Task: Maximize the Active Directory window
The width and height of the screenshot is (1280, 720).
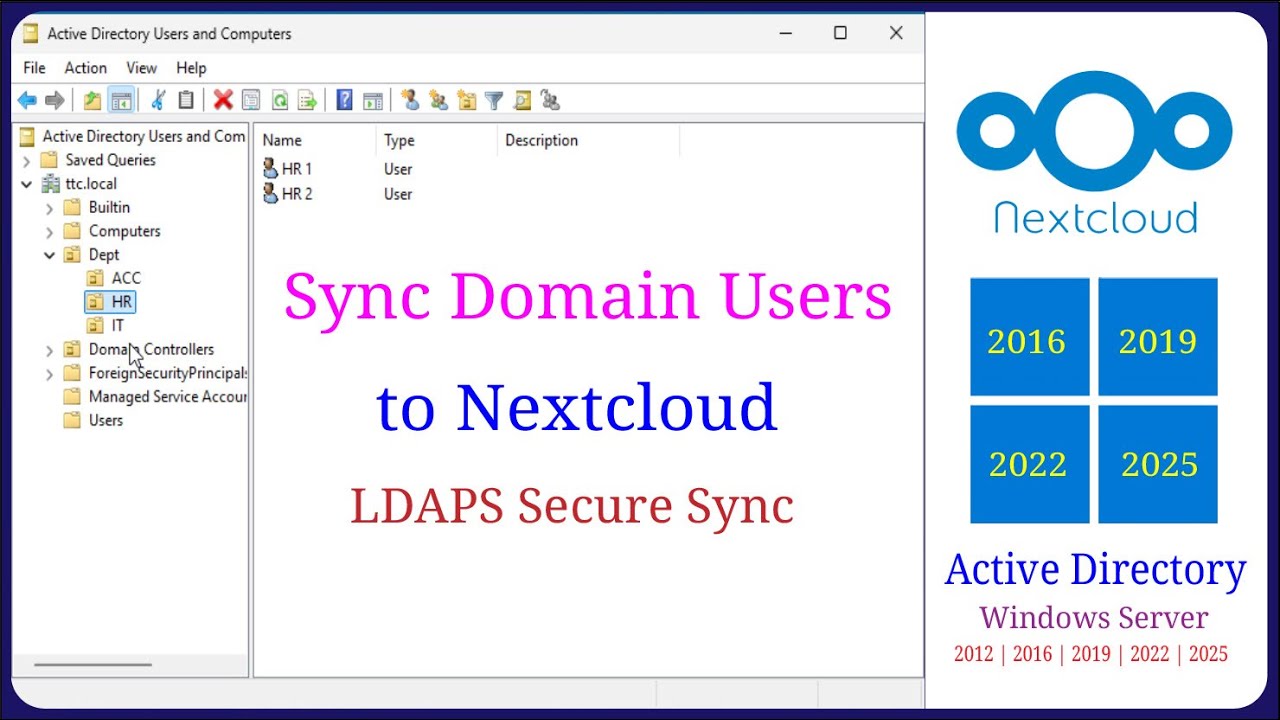Action: pyautogui.click(x=840, y=33)
